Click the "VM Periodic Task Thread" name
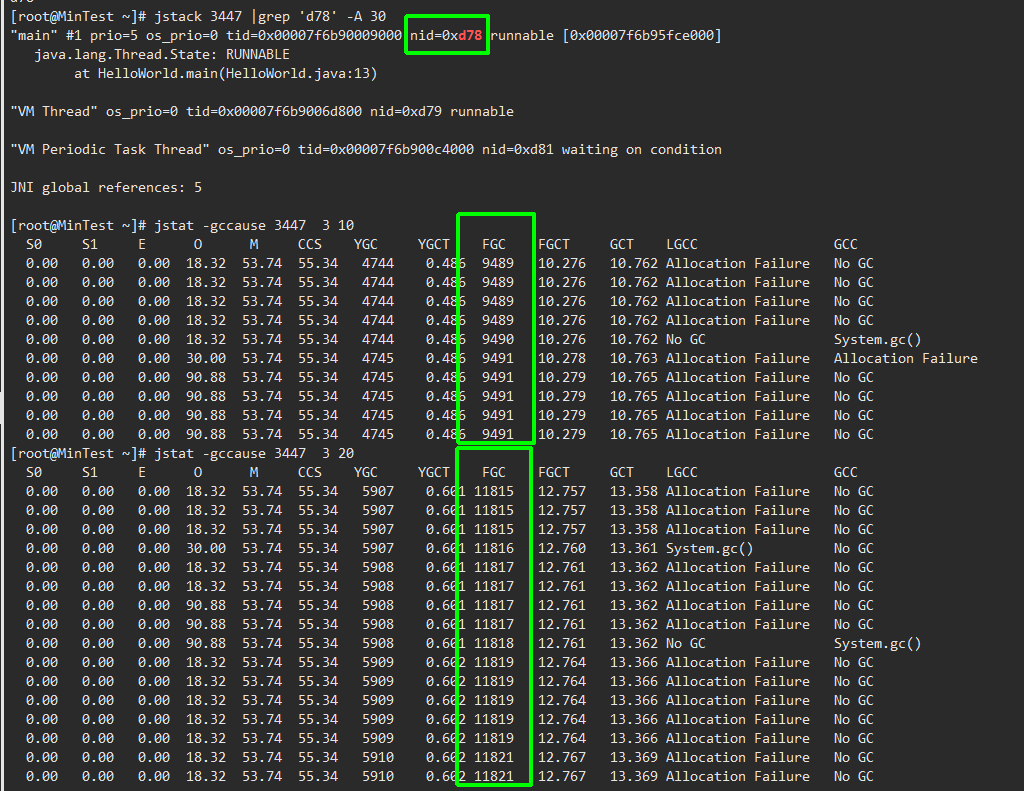The image size is (1024, 791). point(110,149)
